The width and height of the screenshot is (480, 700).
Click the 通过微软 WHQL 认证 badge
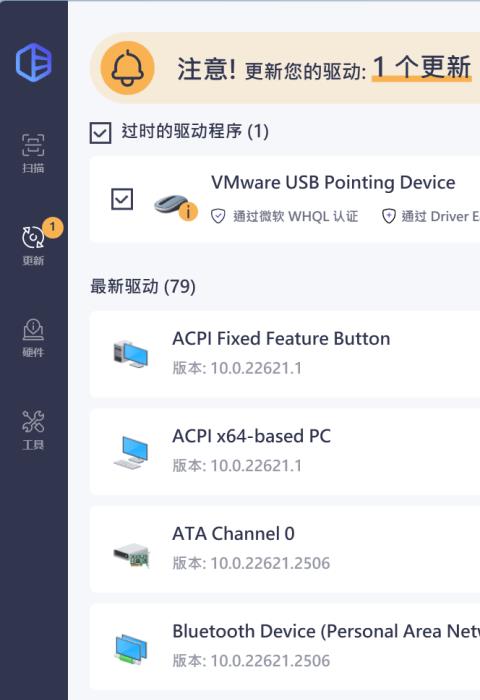pos(284,217)
